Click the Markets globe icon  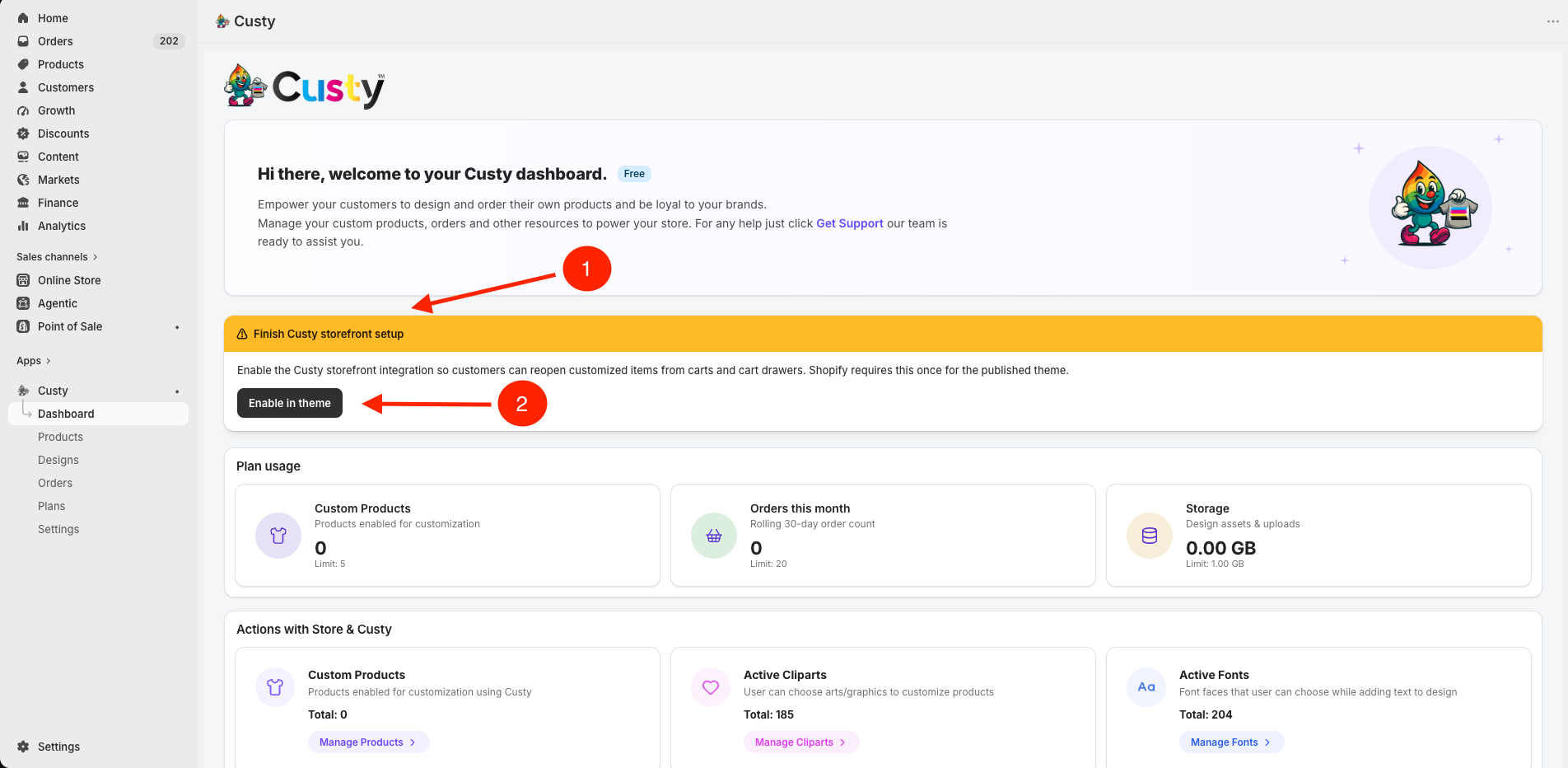pyautogui.click(x=23, y=180)
